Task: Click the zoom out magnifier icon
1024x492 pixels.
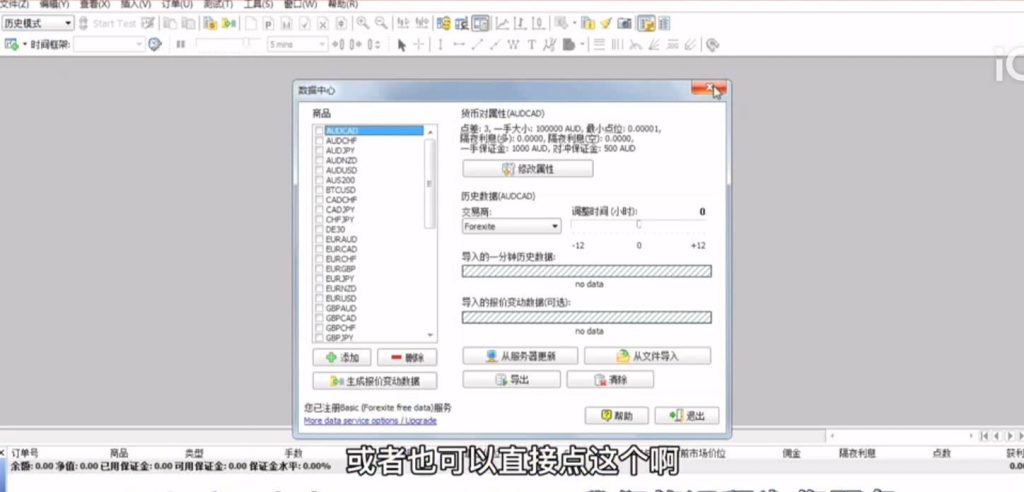Action: (381, 24)
